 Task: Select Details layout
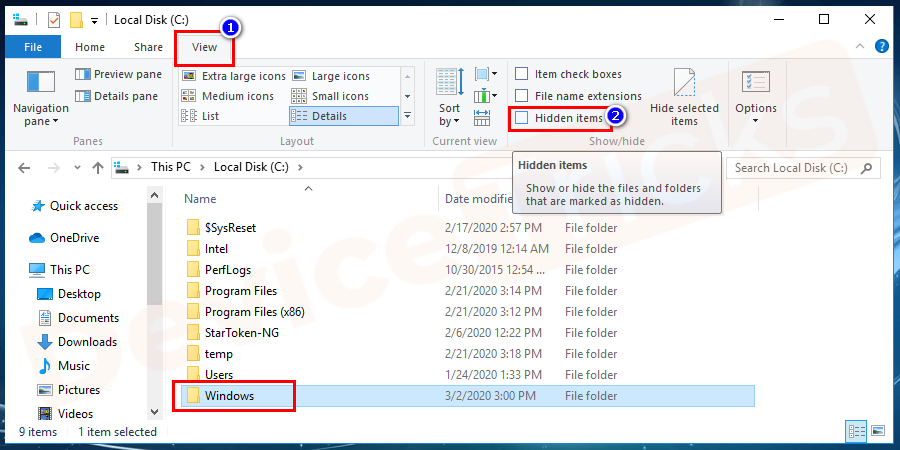343,116
